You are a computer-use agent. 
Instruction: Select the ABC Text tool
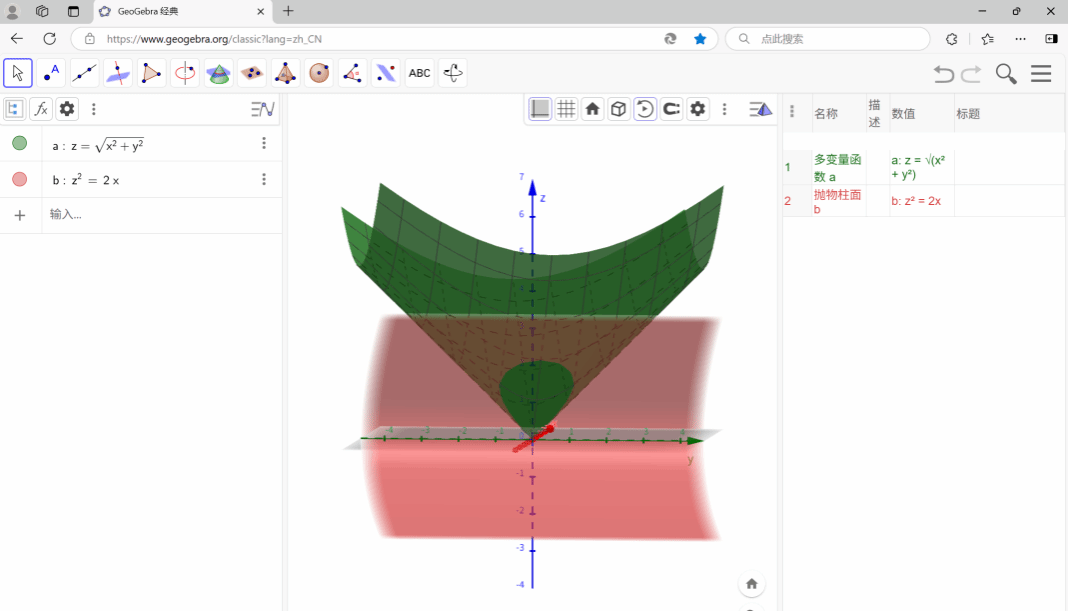[420, 73]
